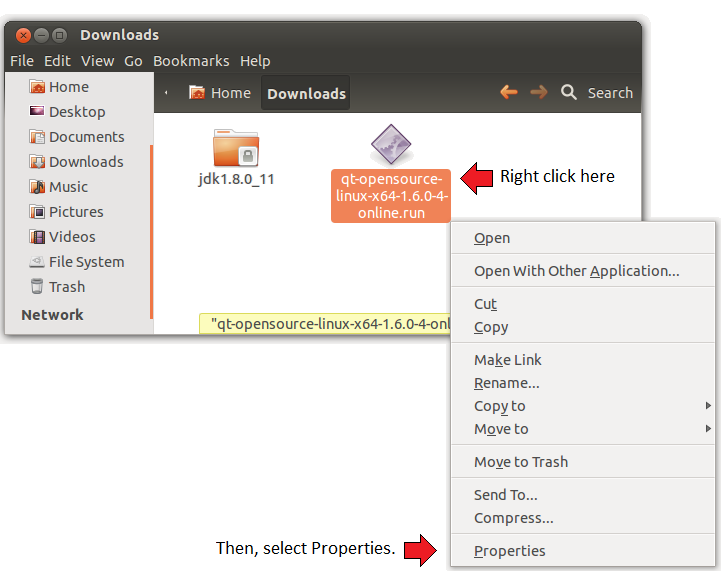The height and width of the screenshot is (571, 721).
Task: Open the File menu
Action: [x=22, y=61]
